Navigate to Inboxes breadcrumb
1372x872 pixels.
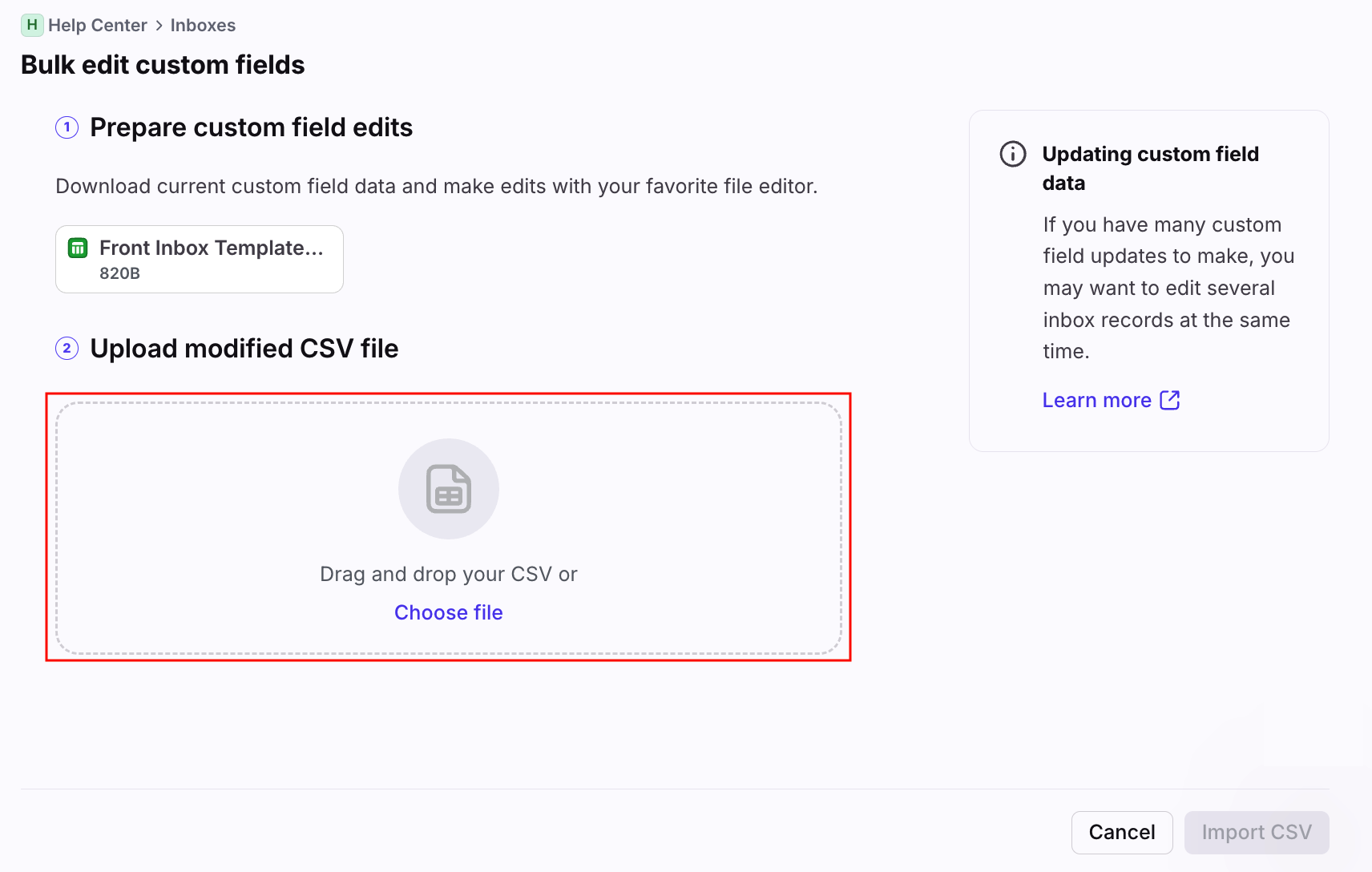point(203,26)
